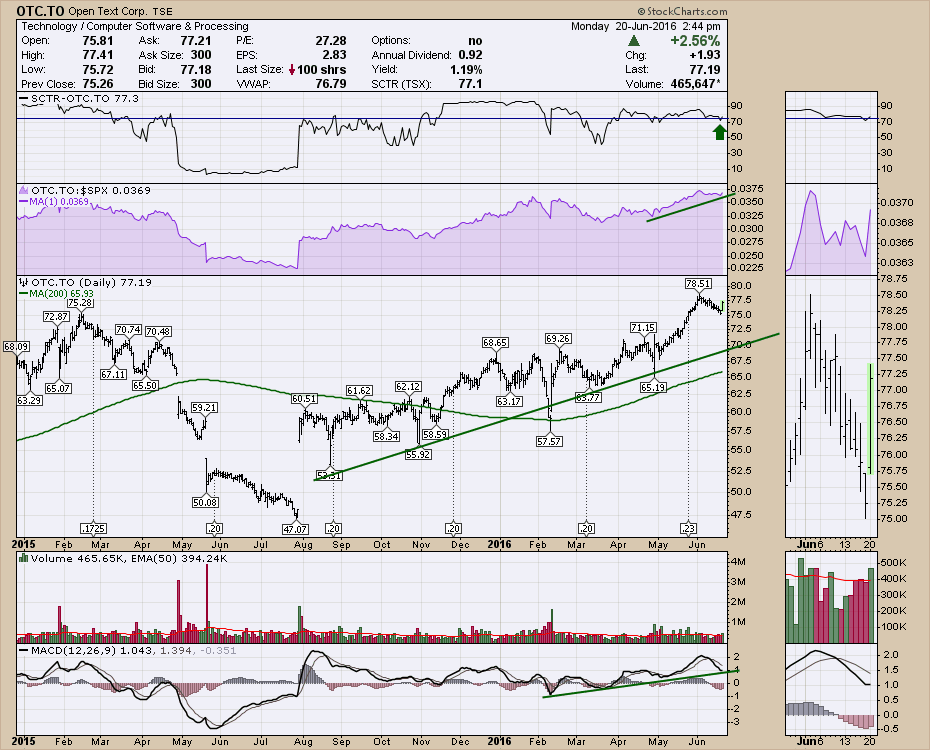Click the 68.65 price peak label
The image size is (930, 750).
click(x=495, y=343)
